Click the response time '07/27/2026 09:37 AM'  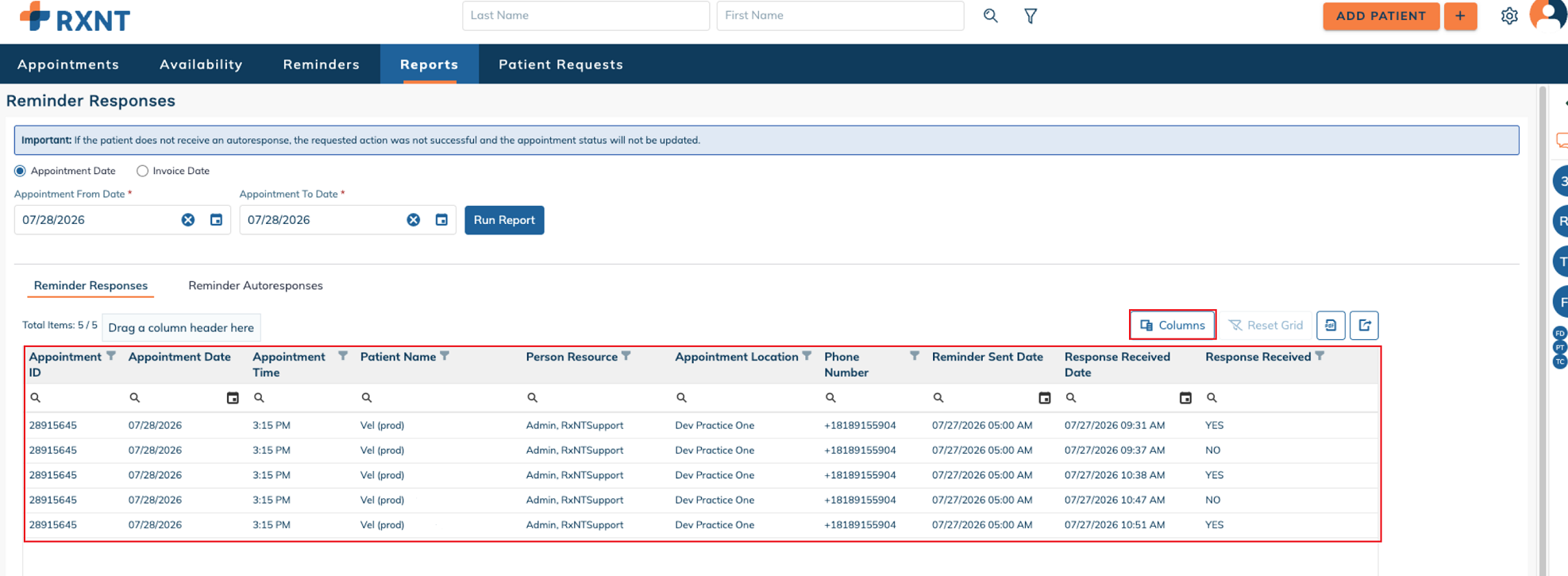point(1115,450)
